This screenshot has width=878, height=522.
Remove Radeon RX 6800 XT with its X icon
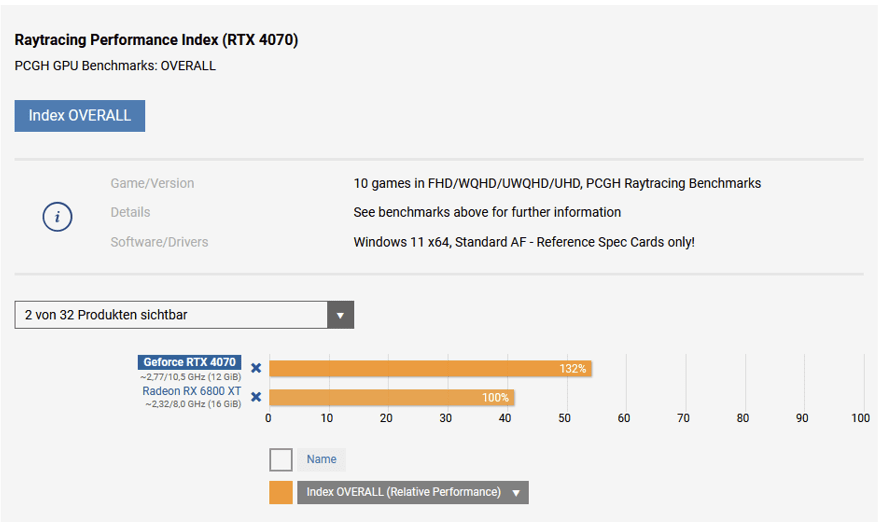click(x=256, y=397)
